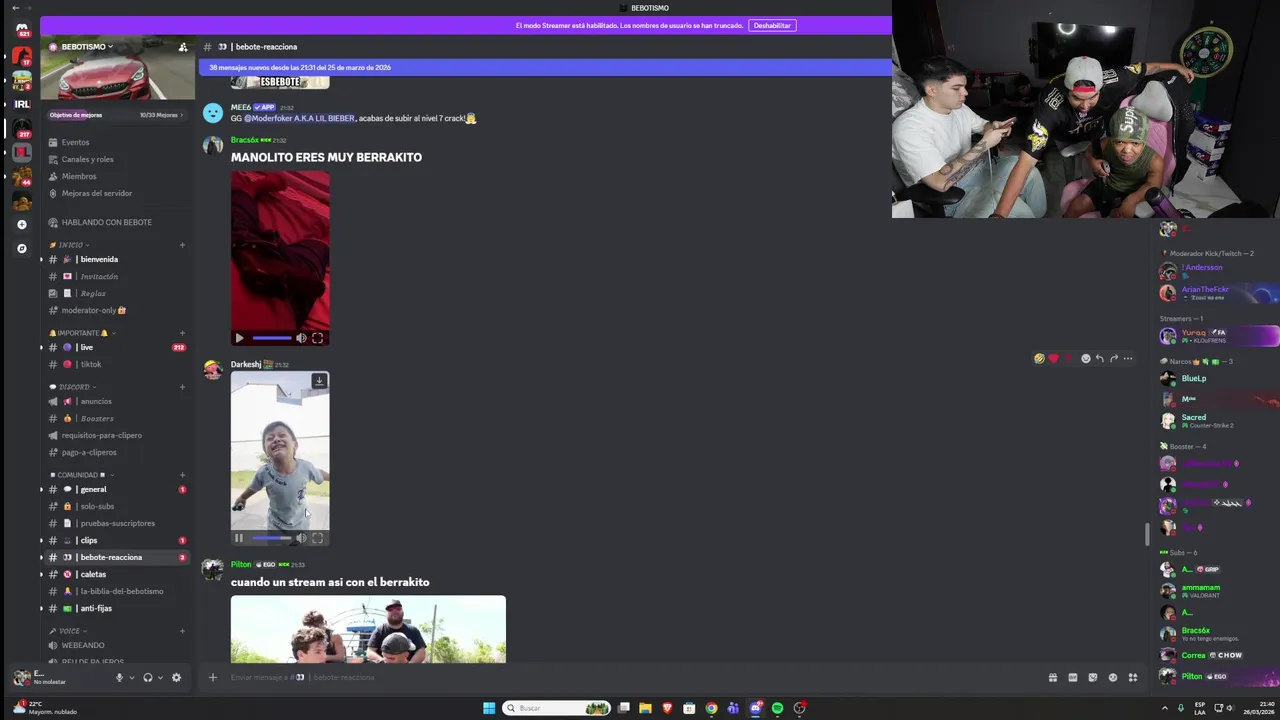Collapse the VOICE channel category
The height and width of the screenshot is (720, 1280).
pyautogui.click(x=69, y=631)
